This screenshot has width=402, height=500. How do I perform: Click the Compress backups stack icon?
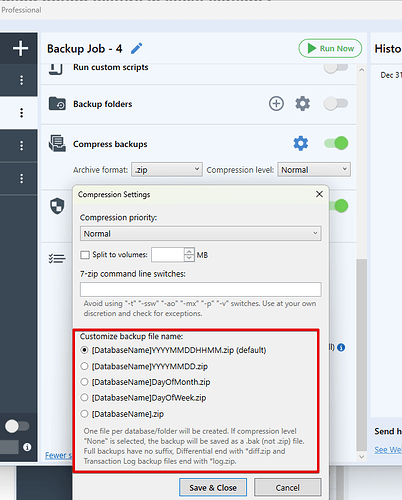click(x=57, y=143)
